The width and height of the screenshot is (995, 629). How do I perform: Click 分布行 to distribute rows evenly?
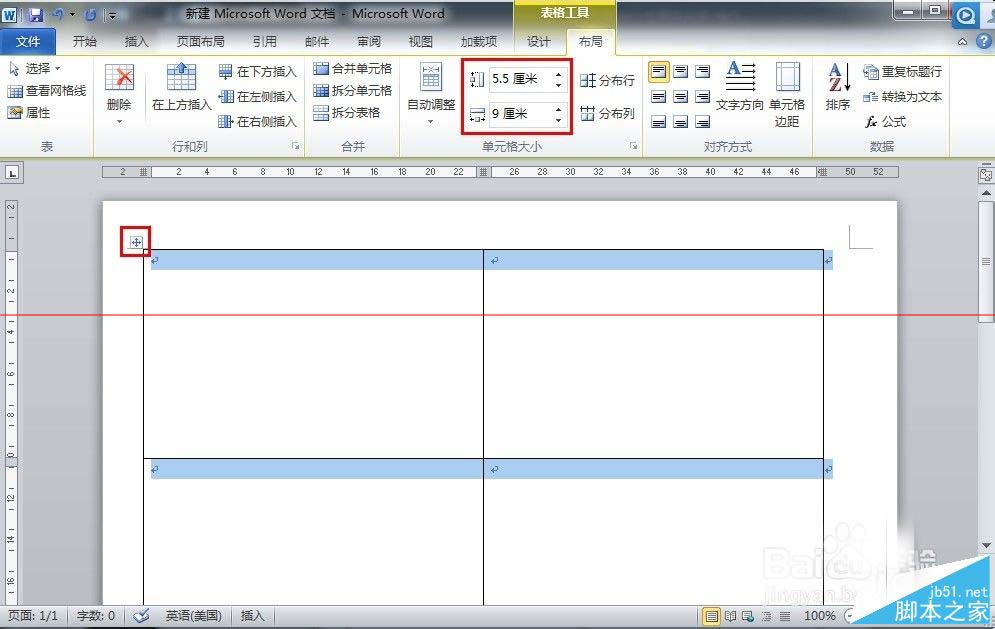click(609, 82)
